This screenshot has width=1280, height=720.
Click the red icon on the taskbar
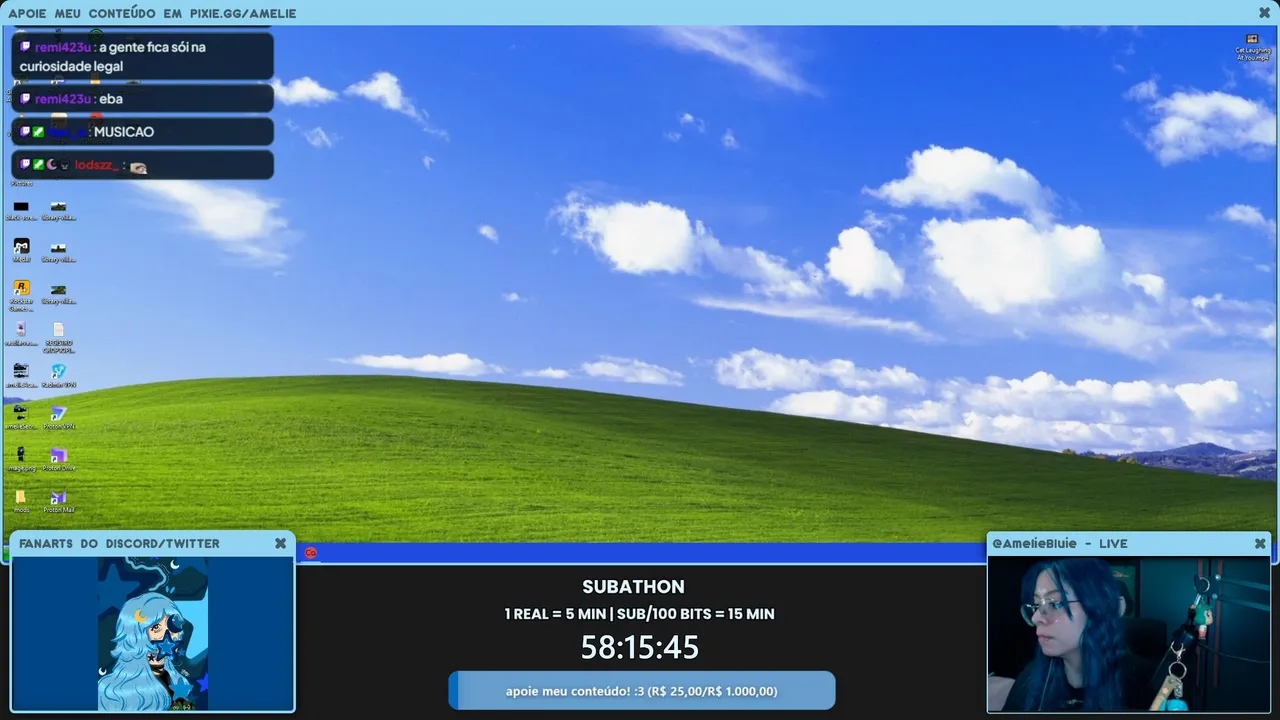(311, 553)
